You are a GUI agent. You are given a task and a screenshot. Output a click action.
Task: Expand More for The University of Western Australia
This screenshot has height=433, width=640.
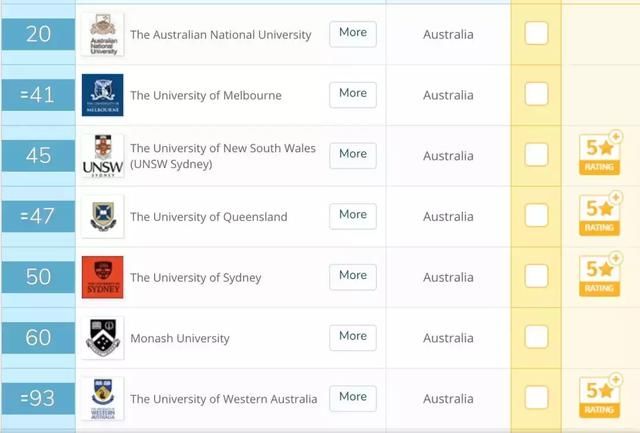[353, 398]
